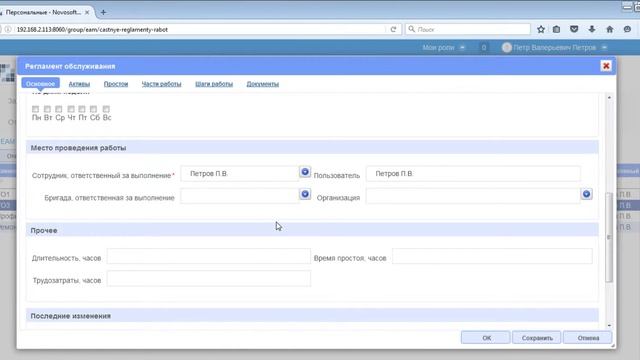Switch to the Документы tab
Screen dimensions: 640x360
pos(262,84)
